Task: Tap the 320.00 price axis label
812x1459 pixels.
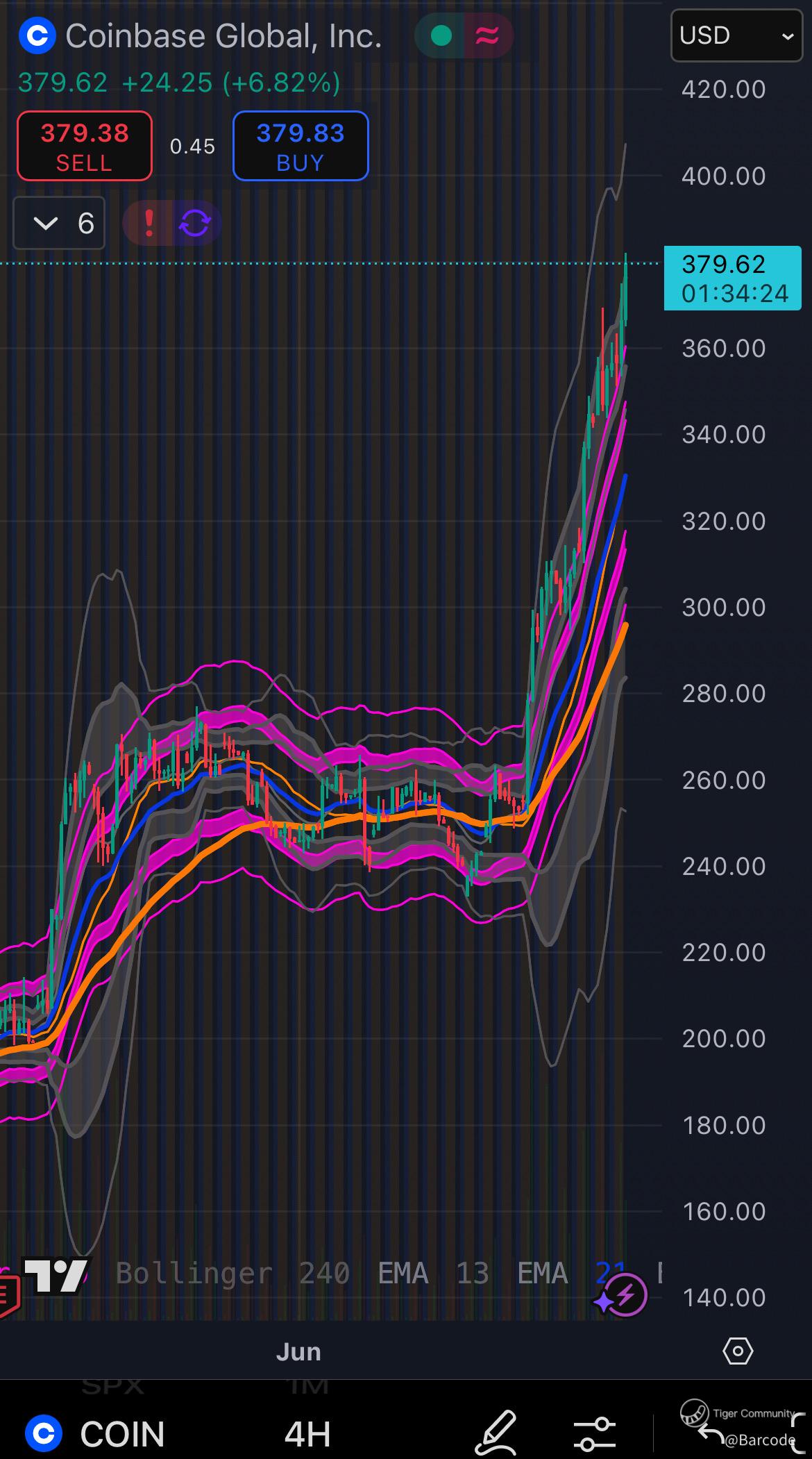Action: [x=724, y=522]
